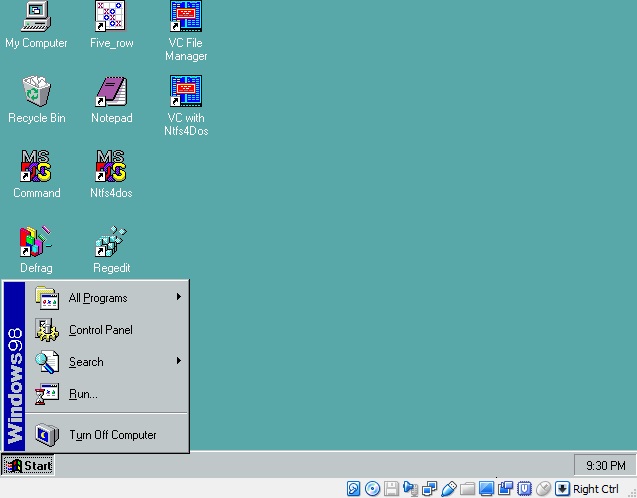
Task: Choose Run... in the Start menu
Action: point(107,394)
